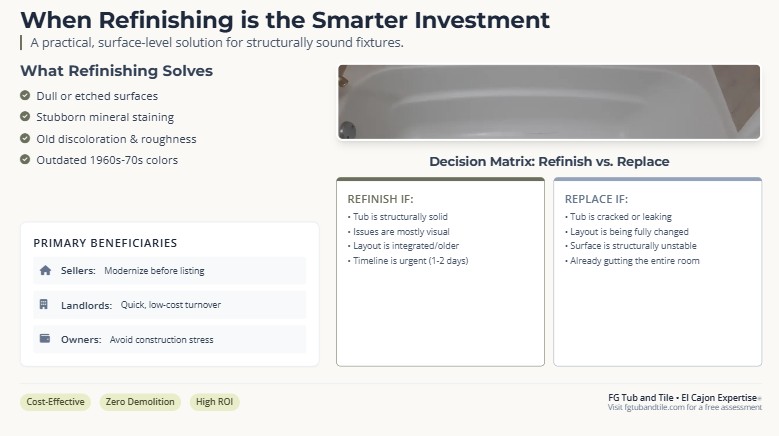Click the vertical bar before the subtitle
Image resolution: width=779 pixels, height=436 pixels.
21,43
